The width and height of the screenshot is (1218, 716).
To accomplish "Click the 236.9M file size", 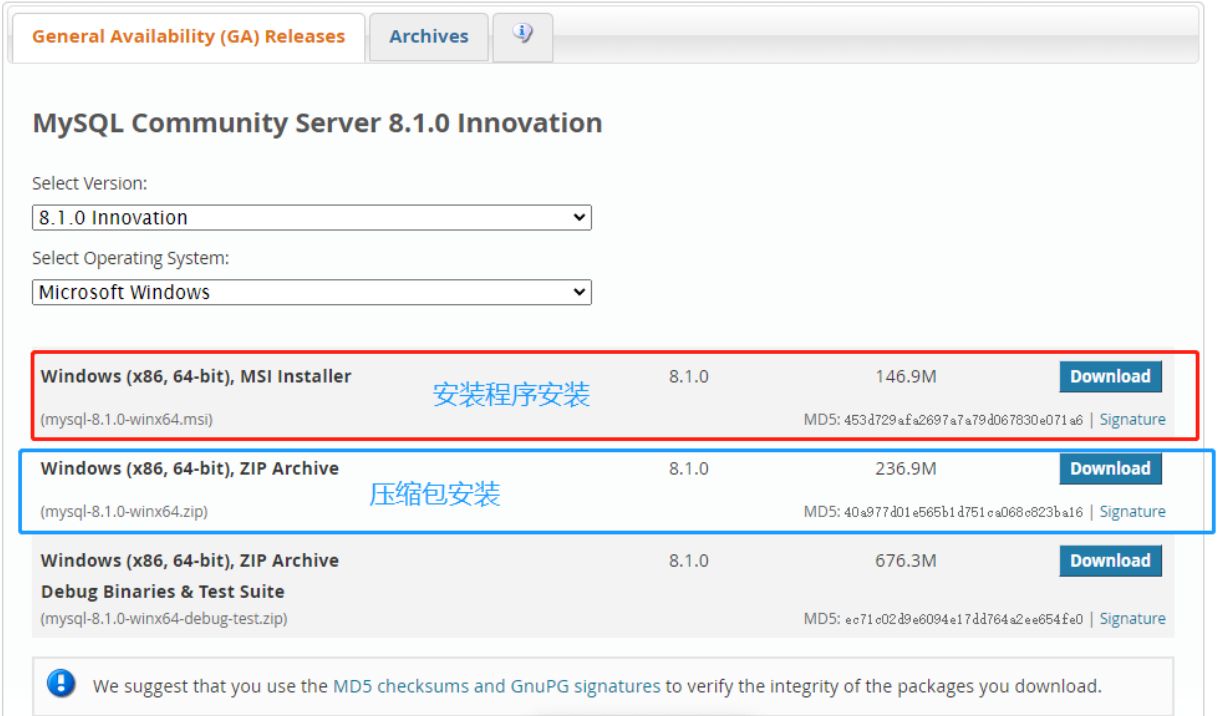I will click(906, 469).
